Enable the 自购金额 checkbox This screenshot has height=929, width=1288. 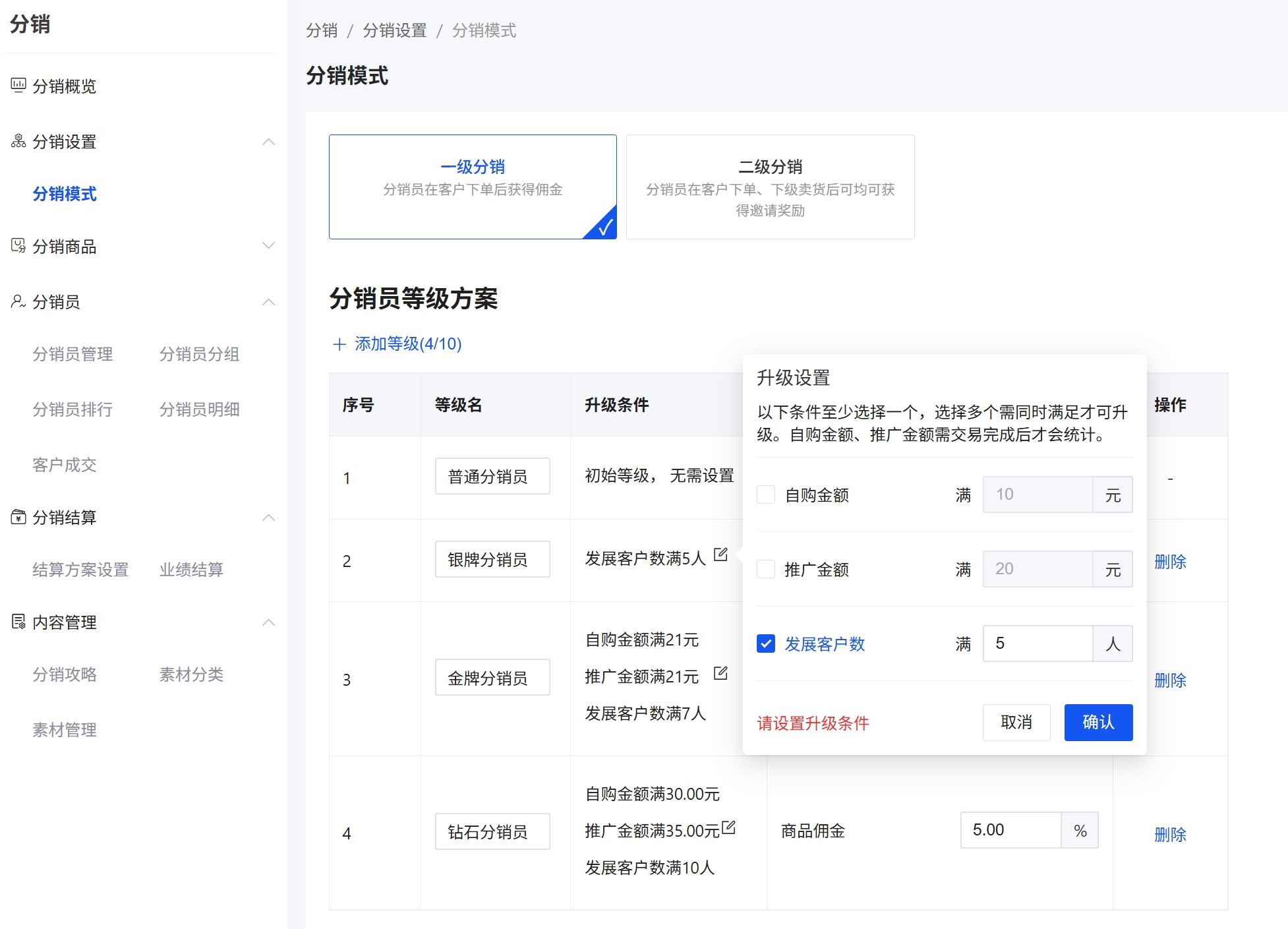(x=765, y=494)
